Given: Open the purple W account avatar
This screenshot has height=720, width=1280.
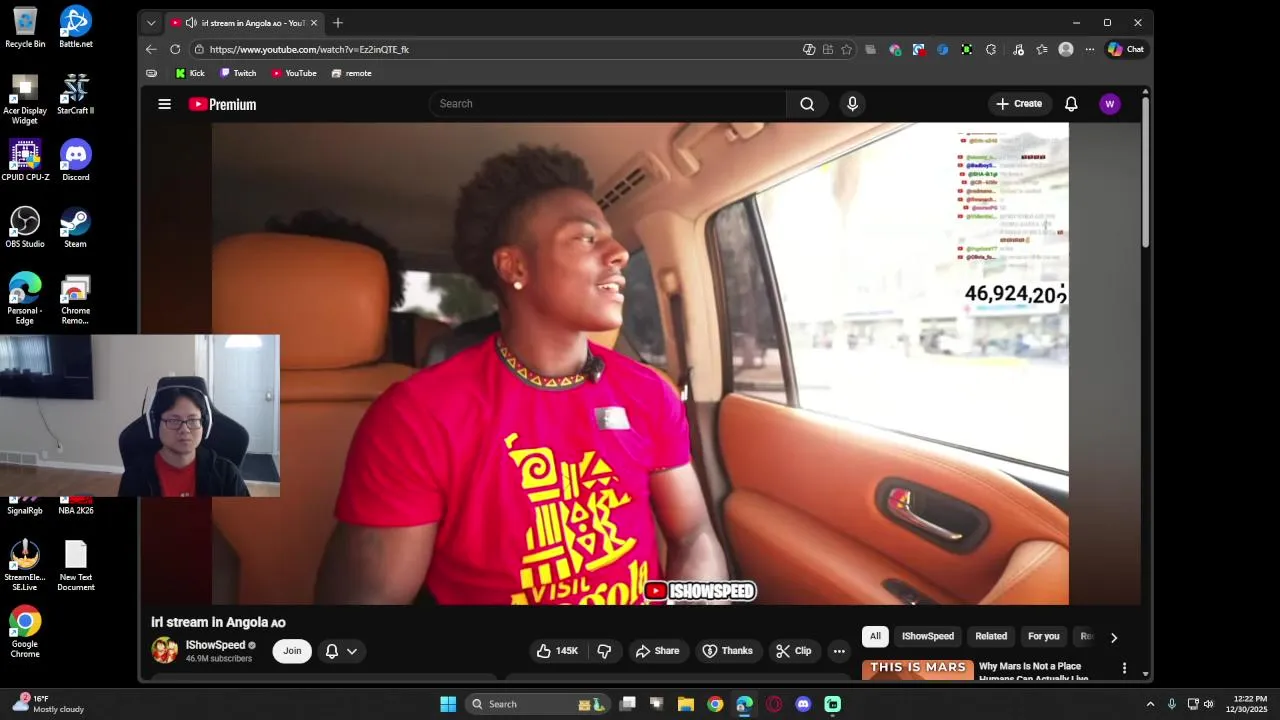Looking at the screenshot, I should pos(1109,104).
